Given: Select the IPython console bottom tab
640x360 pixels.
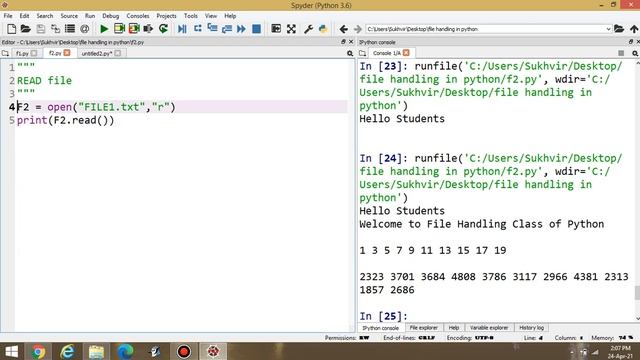Looking at the screenshot, I should 381,328.
